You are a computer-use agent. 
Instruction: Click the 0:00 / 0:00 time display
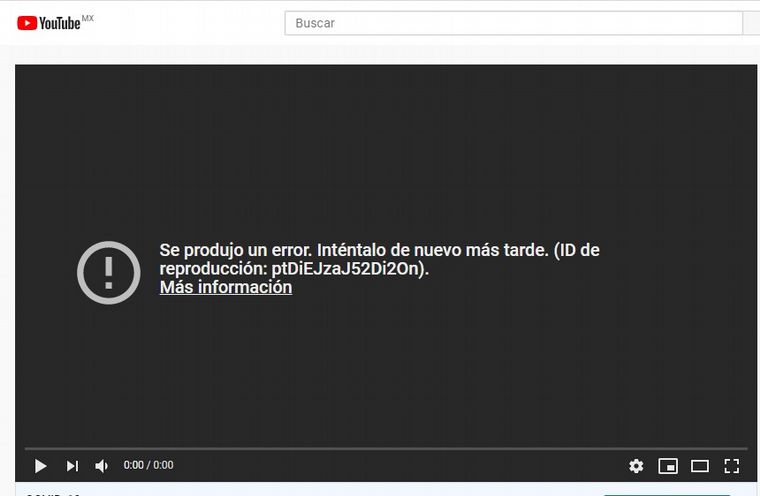148,466
